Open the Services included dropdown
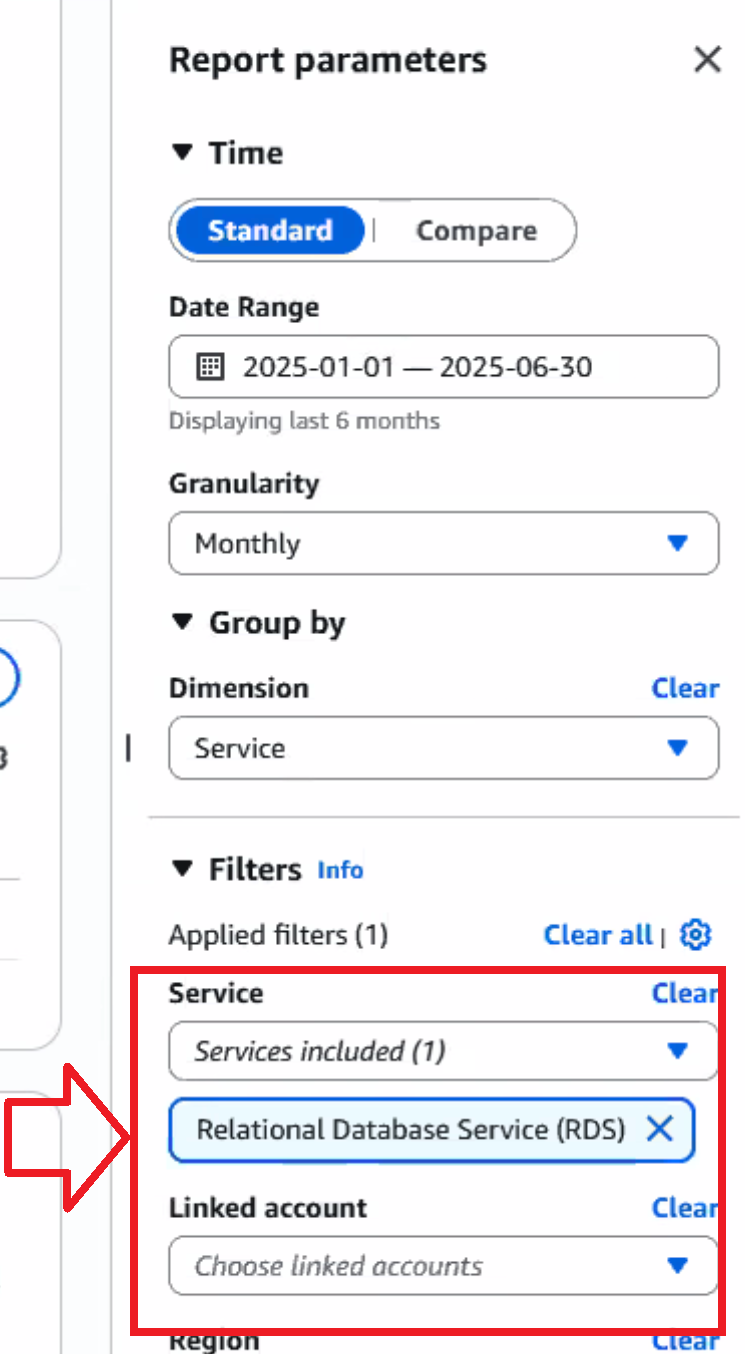Image resolution: width=745 pixels, height=1354 pixels. tap(443, 1051)
